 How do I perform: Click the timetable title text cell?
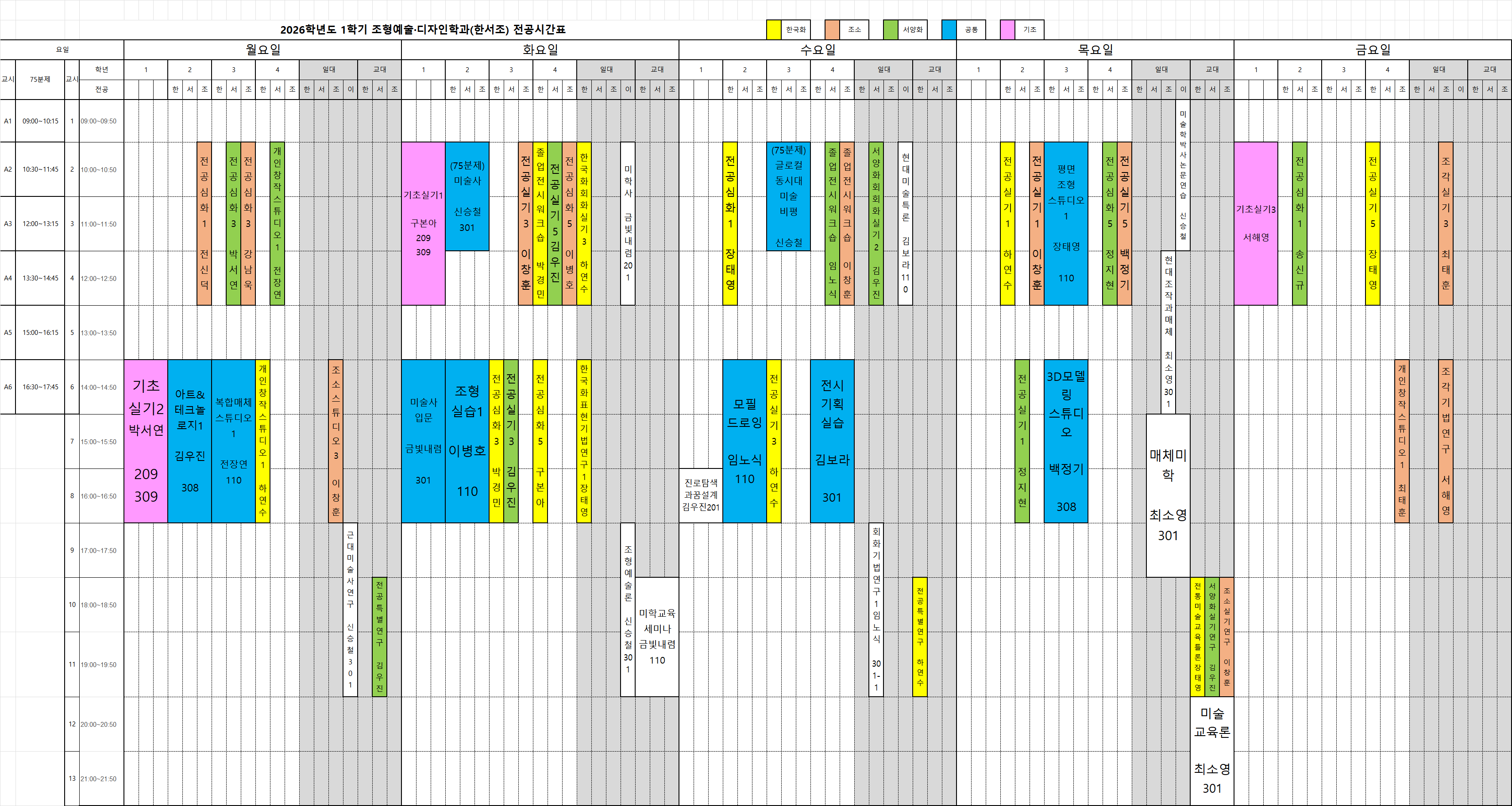[x=423, y=29]
